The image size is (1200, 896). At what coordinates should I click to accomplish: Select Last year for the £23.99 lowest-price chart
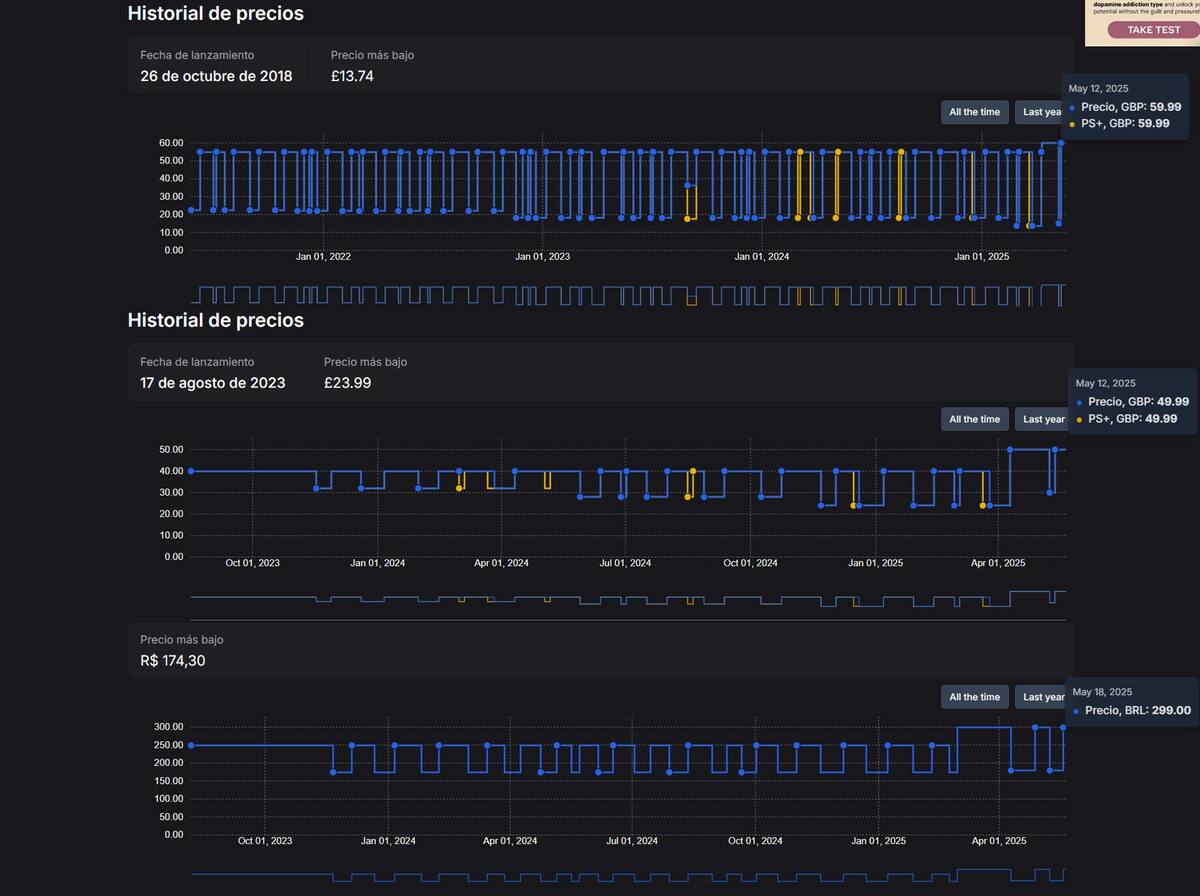point(1041,419)
